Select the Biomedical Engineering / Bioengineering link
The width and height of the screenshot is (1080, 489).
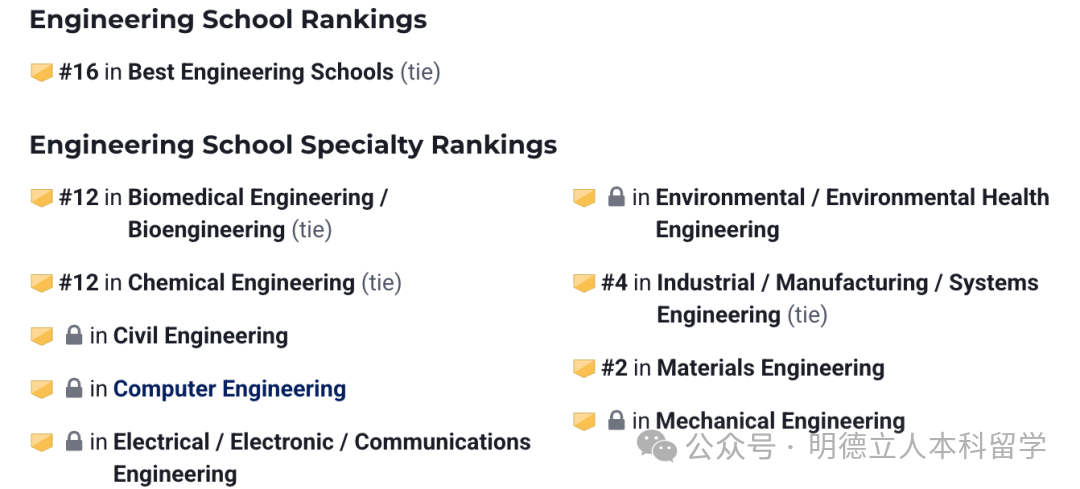(258, 214)
